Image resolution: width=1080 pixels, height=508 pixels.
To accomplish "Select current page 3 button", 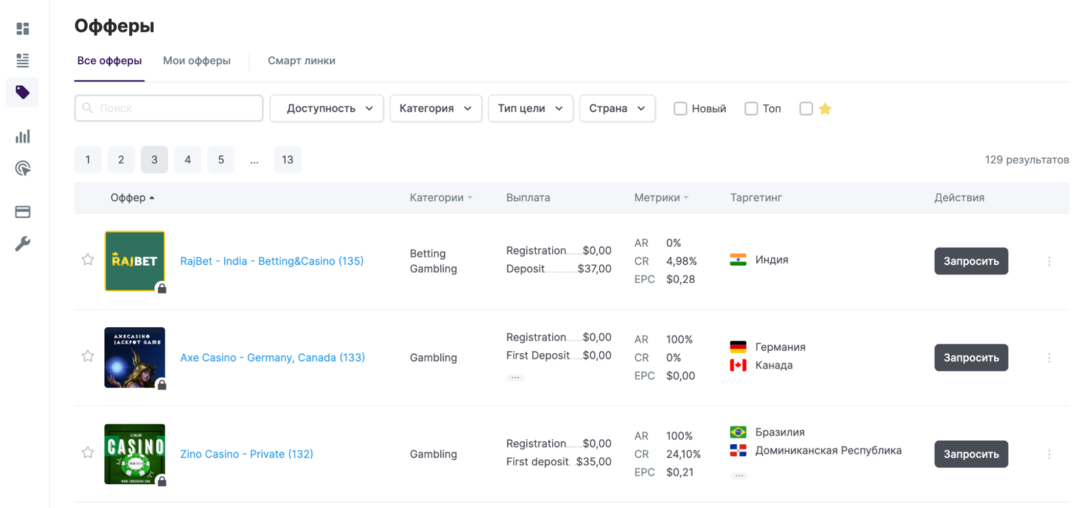I will pyautogui.click(x=154, y=160).
